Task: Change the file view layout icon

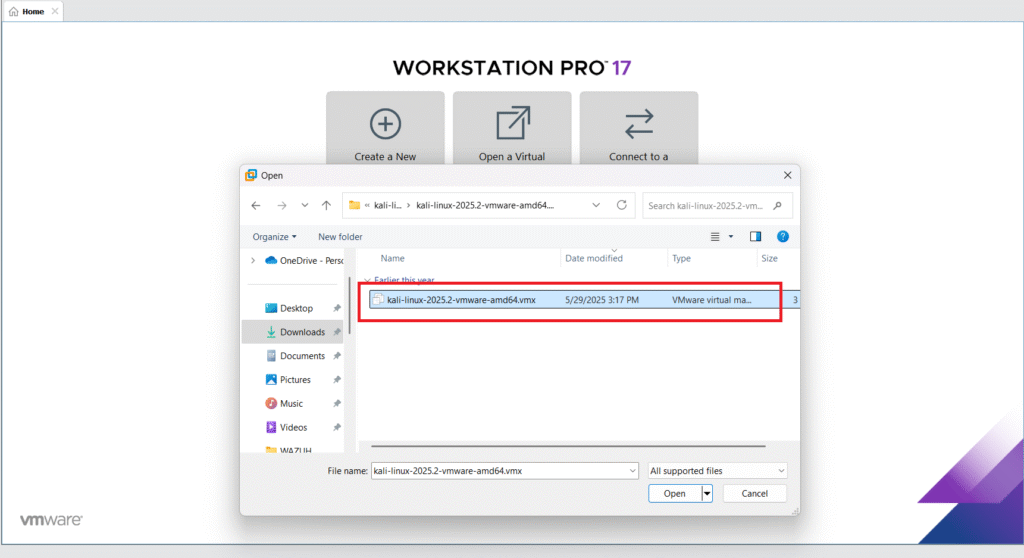Action: 715,237
